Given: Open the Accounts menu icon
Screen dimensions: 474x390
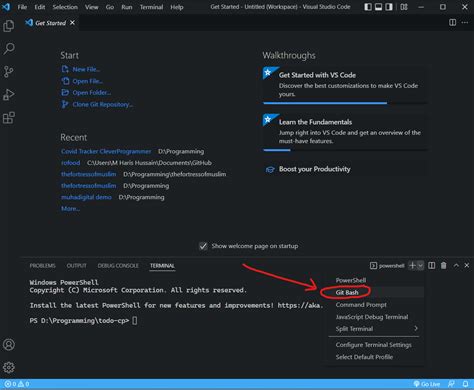Looking at the screenshot, I should pos(9,344).
